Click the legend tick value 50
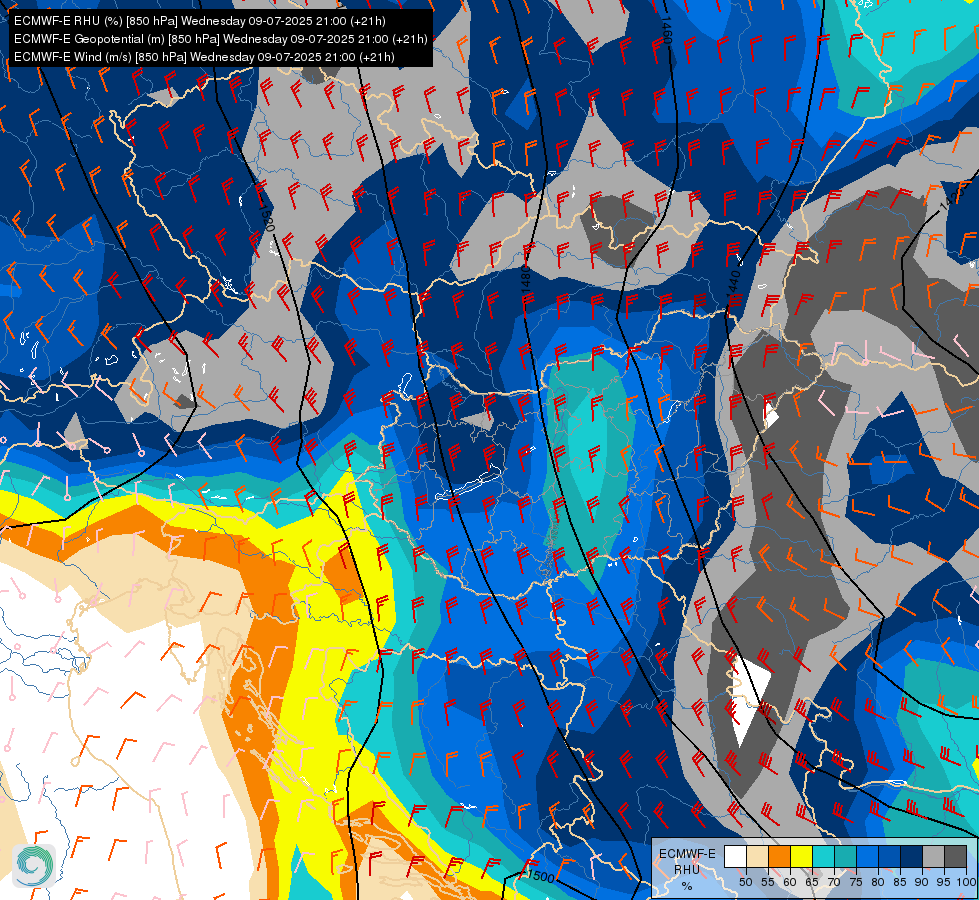Viewport: 979px width, 900px height. coord(745,882)
